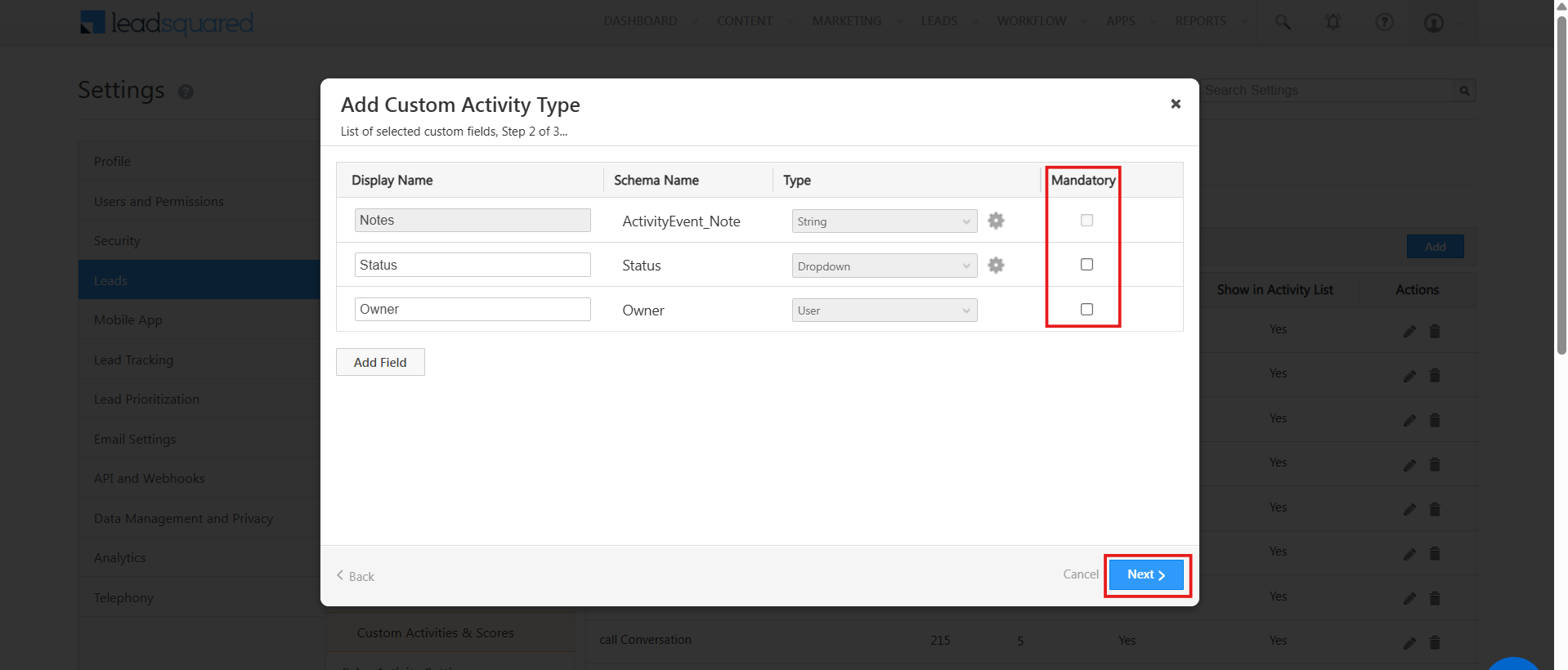The image size is (1568, 670).
Task: Open the Dropdown type selector for Status
Action: pos(885,266)
